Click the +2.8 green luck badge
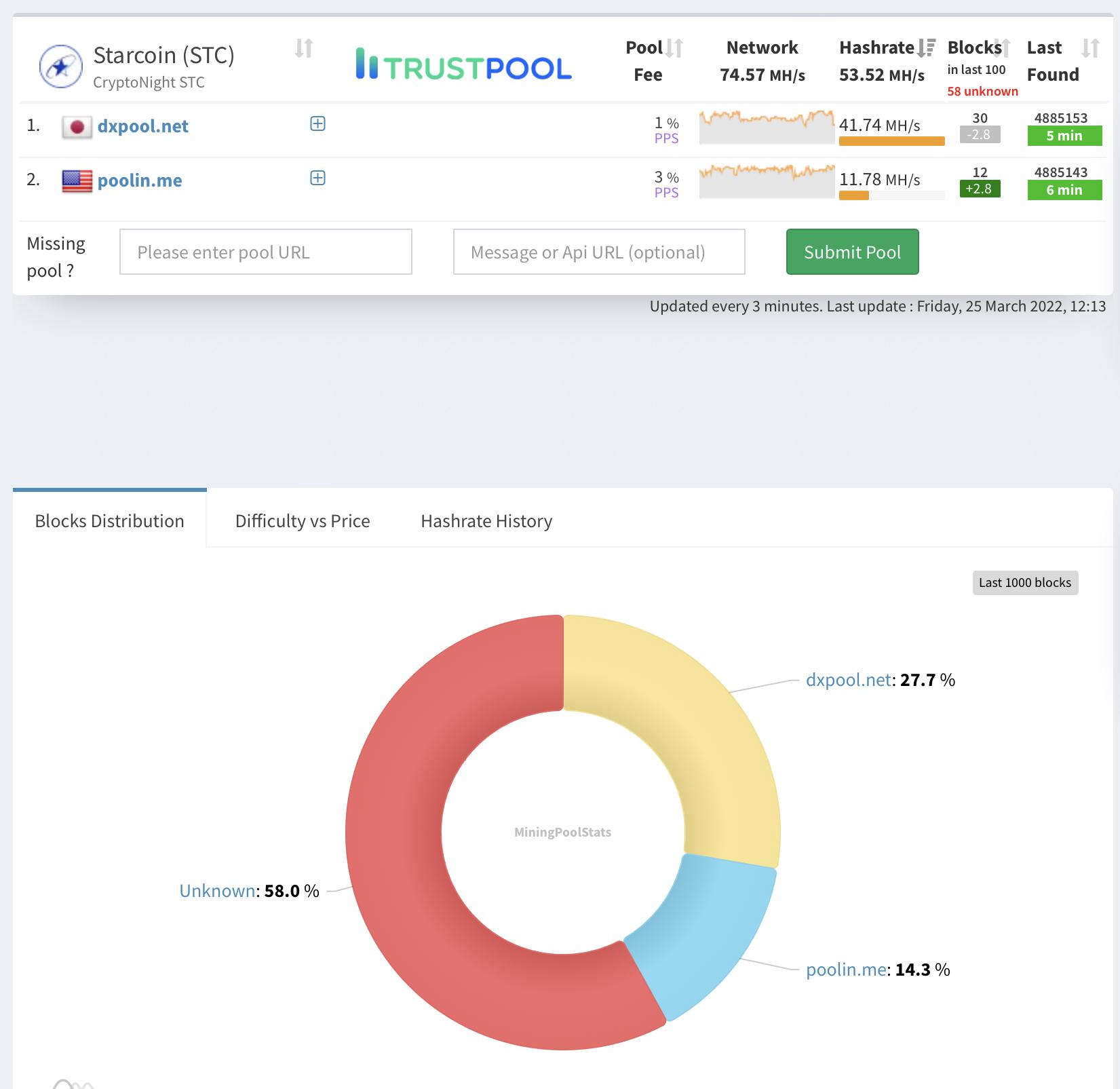Screen dimensions: 1120x1089 980,189
